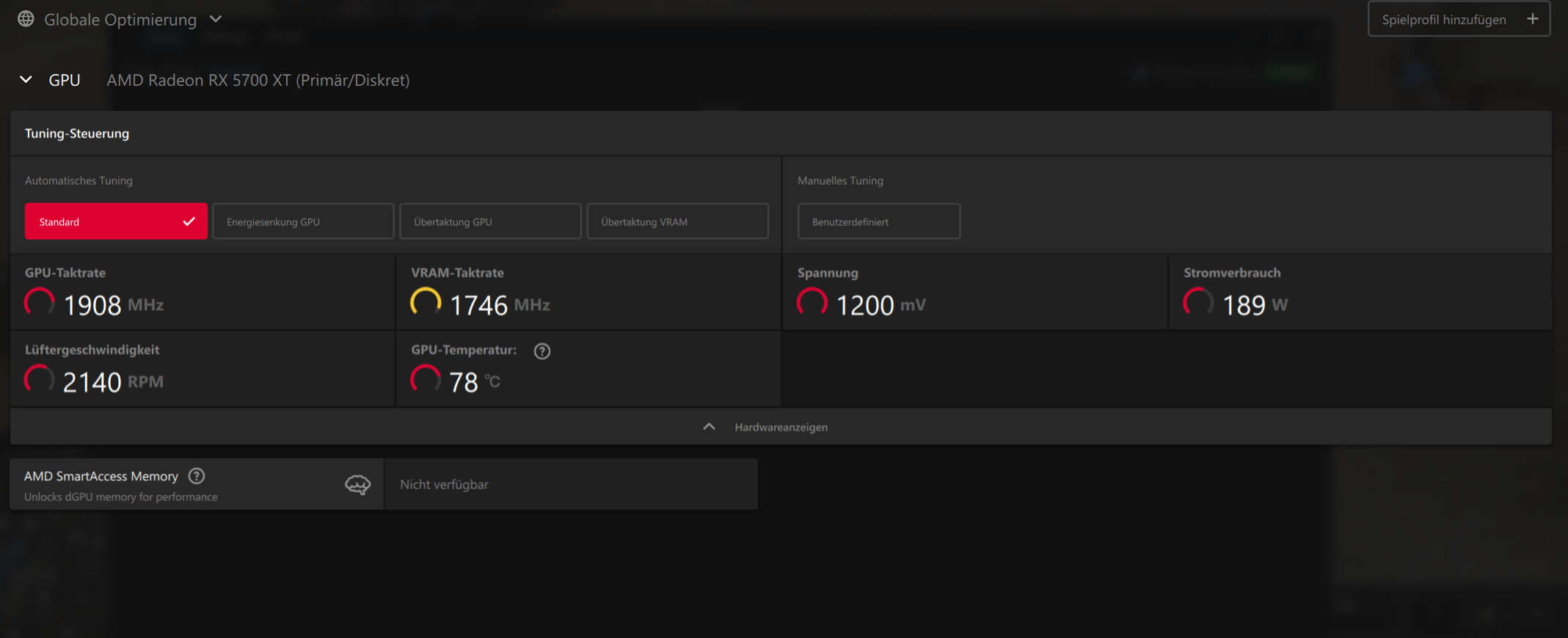Select Übertaktung GPU preset
The height and width of the screenshot is (638, 1568).
coord(490,221)
